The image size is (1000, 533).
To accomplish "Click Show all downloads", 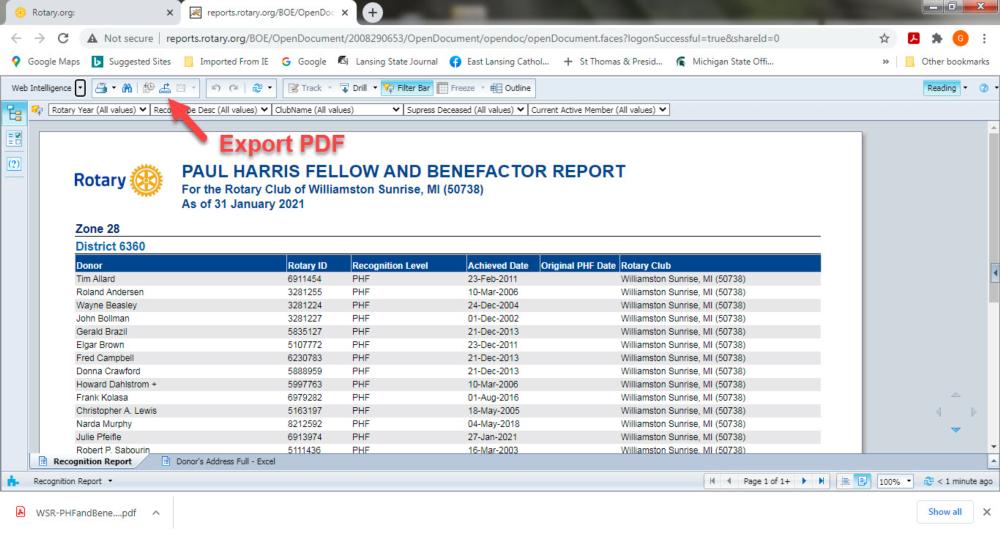I will click(x=945, y=512).
